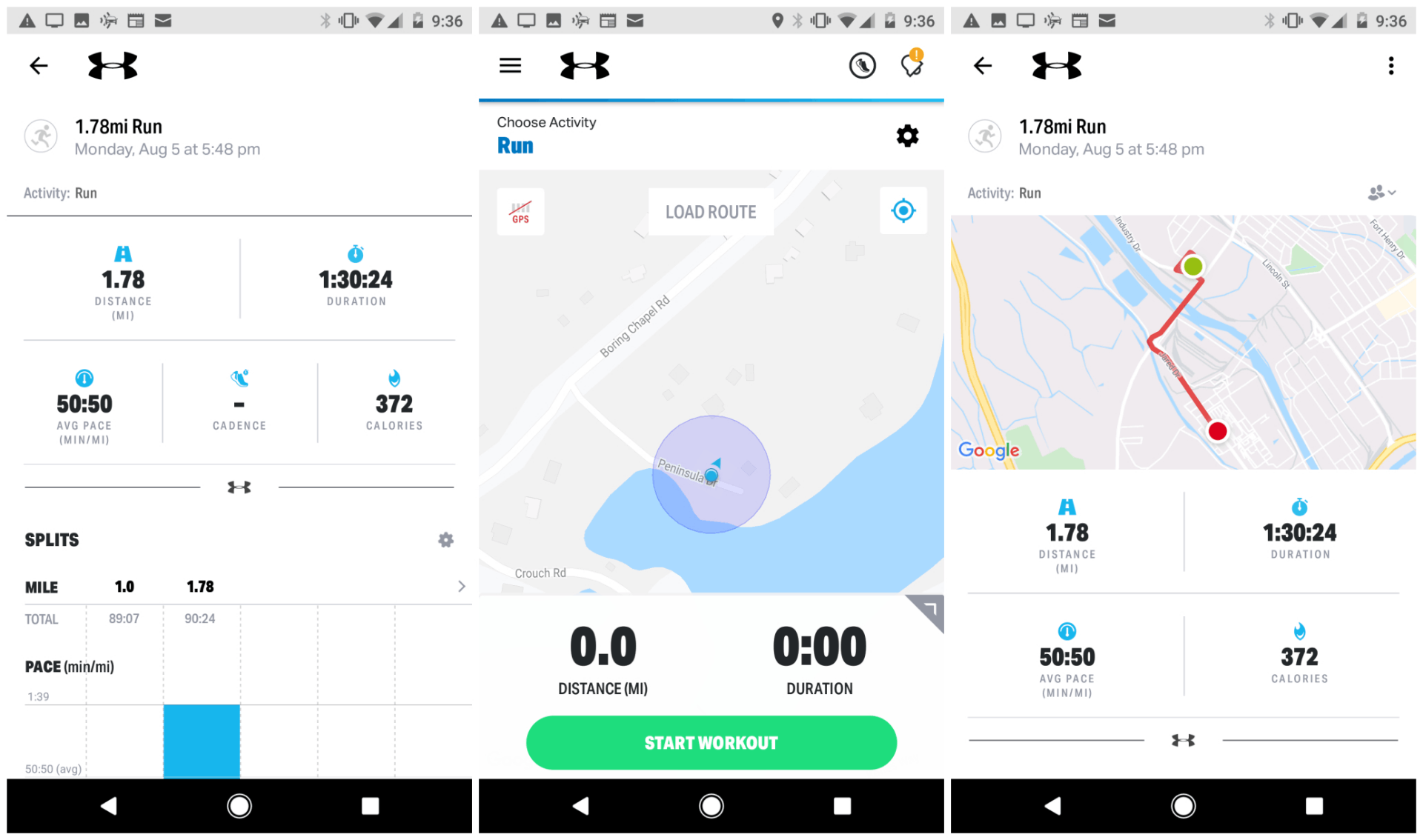The width and height of the screenshot is (1423, 840).
Task: Click the LOAD ROUTE button on map
Action: pos(712,212)
